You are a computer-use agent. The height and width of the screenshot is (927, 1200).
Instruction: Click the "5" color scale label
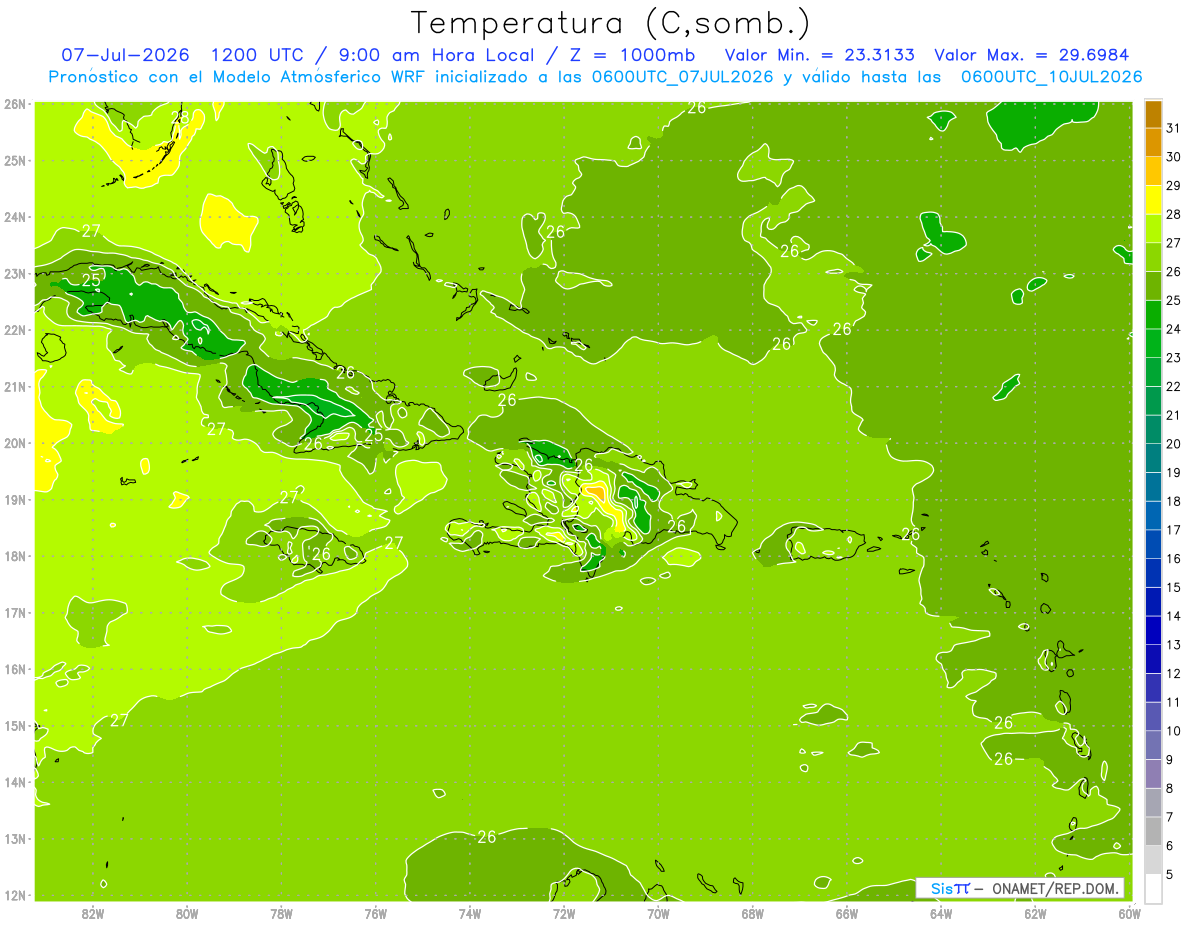pos(1171,875)
